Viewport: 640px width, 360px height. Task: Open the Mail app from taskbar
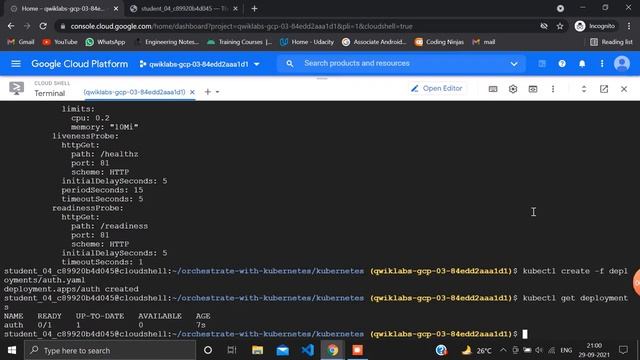click(282, 350)
